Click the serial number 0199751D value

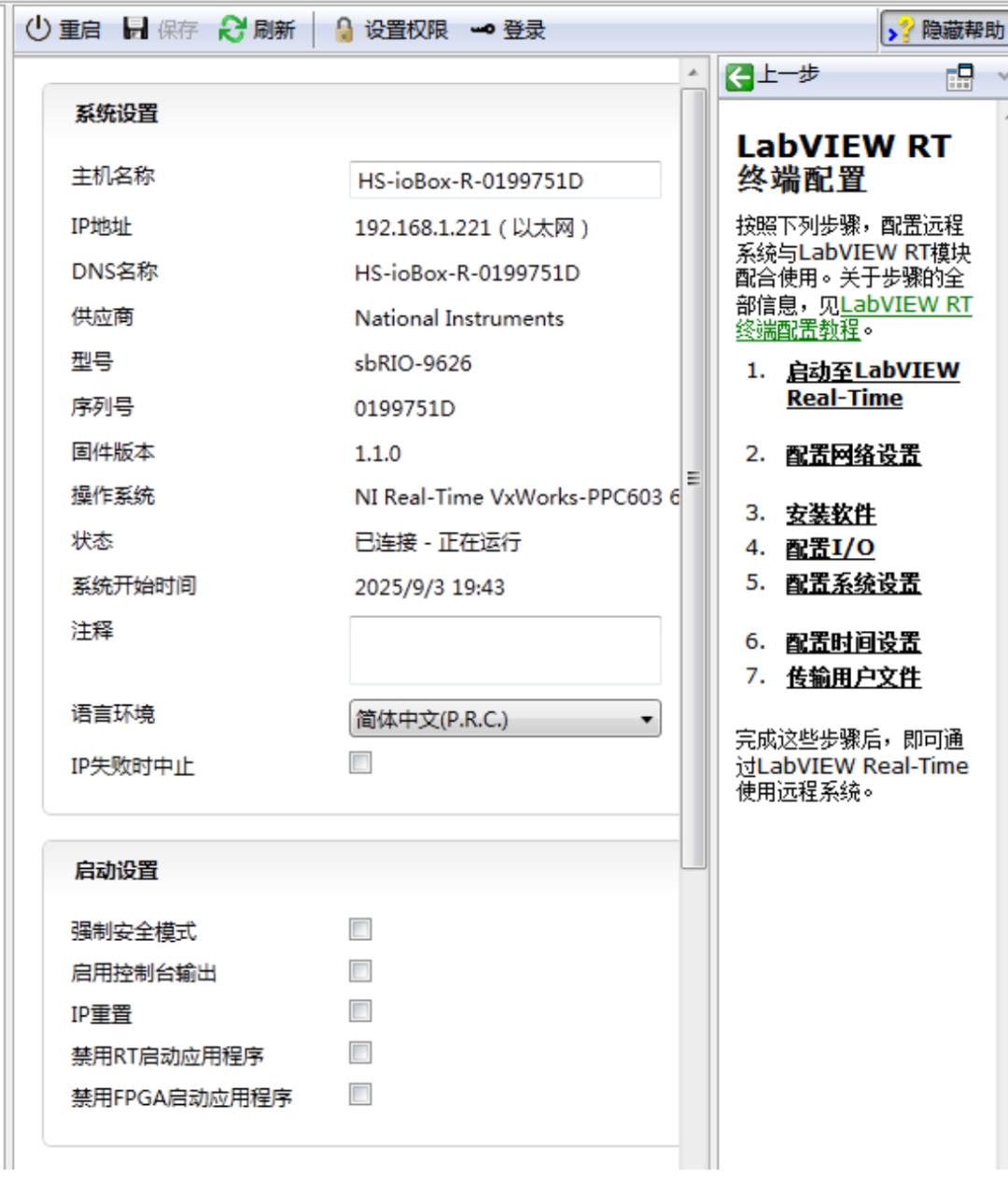tap(404, 408)
